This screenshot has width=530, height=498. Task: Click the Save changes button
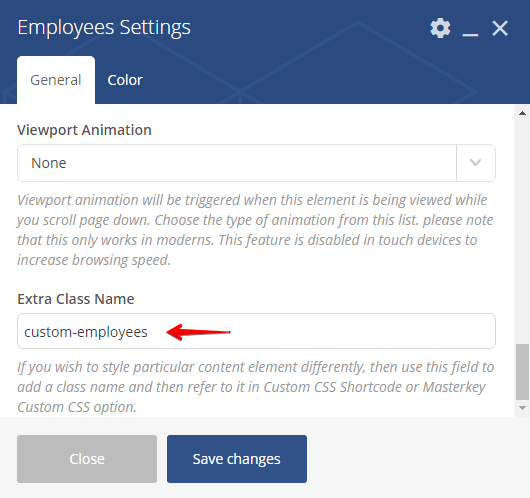(x=237, y=459)
